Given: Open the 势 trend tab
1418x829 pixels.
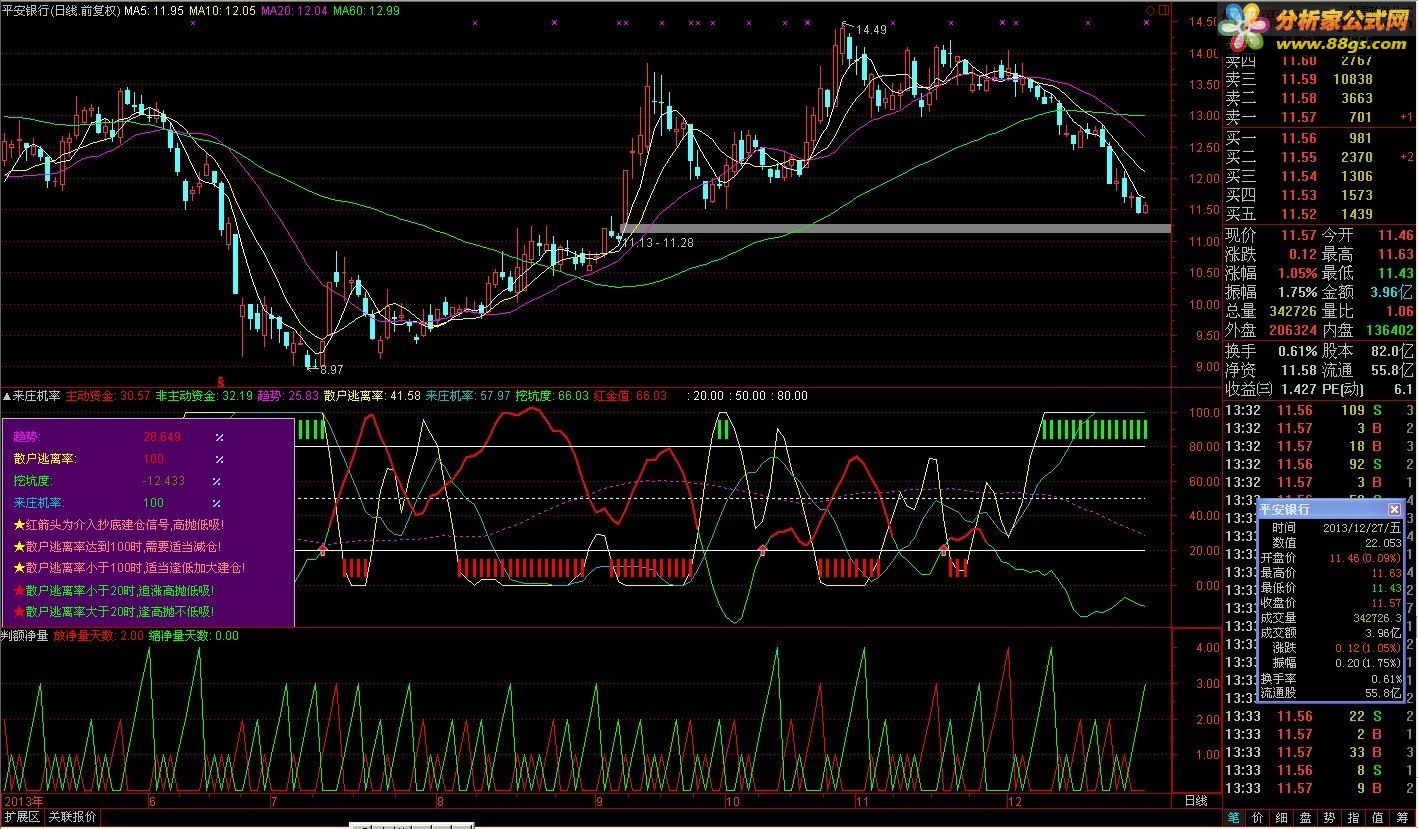Looking at the screenshot, I should pyautogui.click(x=1329, y=817).
